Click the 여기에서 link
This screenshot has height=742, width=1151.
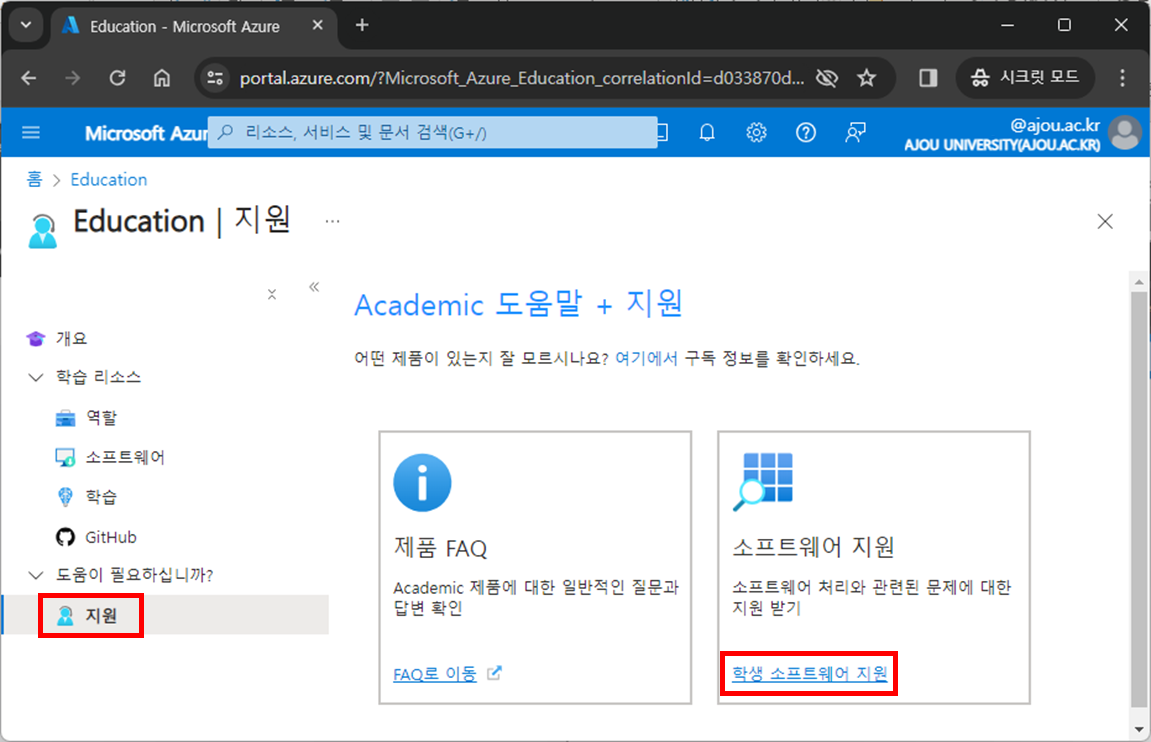646,359
